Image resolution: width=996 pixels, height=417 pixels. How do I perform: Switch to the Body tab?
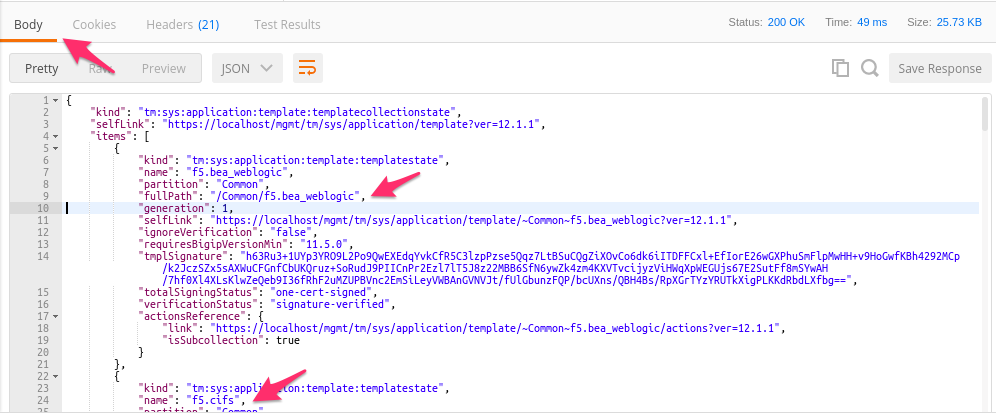(x=29, y=25)
